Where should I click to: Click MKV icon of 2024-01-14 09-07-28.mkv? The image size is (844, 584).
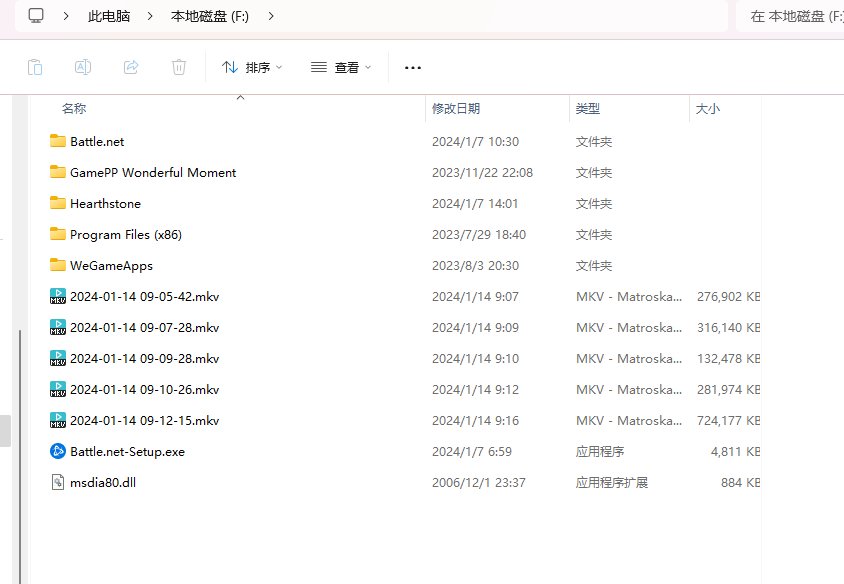(58, 327)
